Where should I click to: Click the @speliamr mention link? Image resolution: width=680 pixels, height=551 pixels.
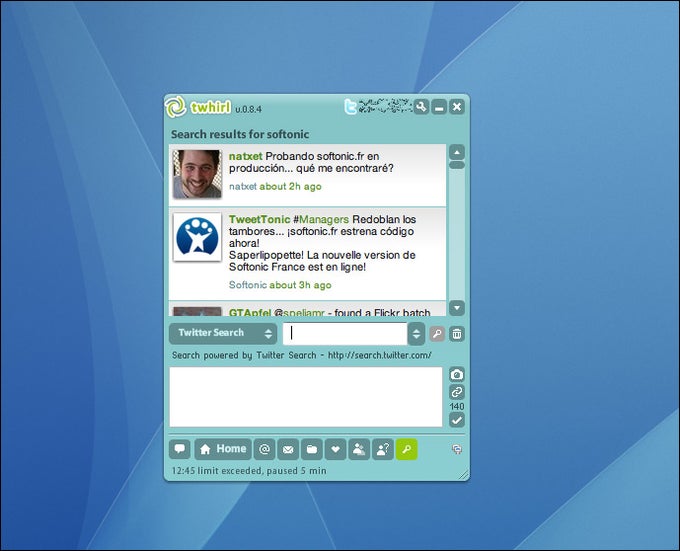coord(299,312)
